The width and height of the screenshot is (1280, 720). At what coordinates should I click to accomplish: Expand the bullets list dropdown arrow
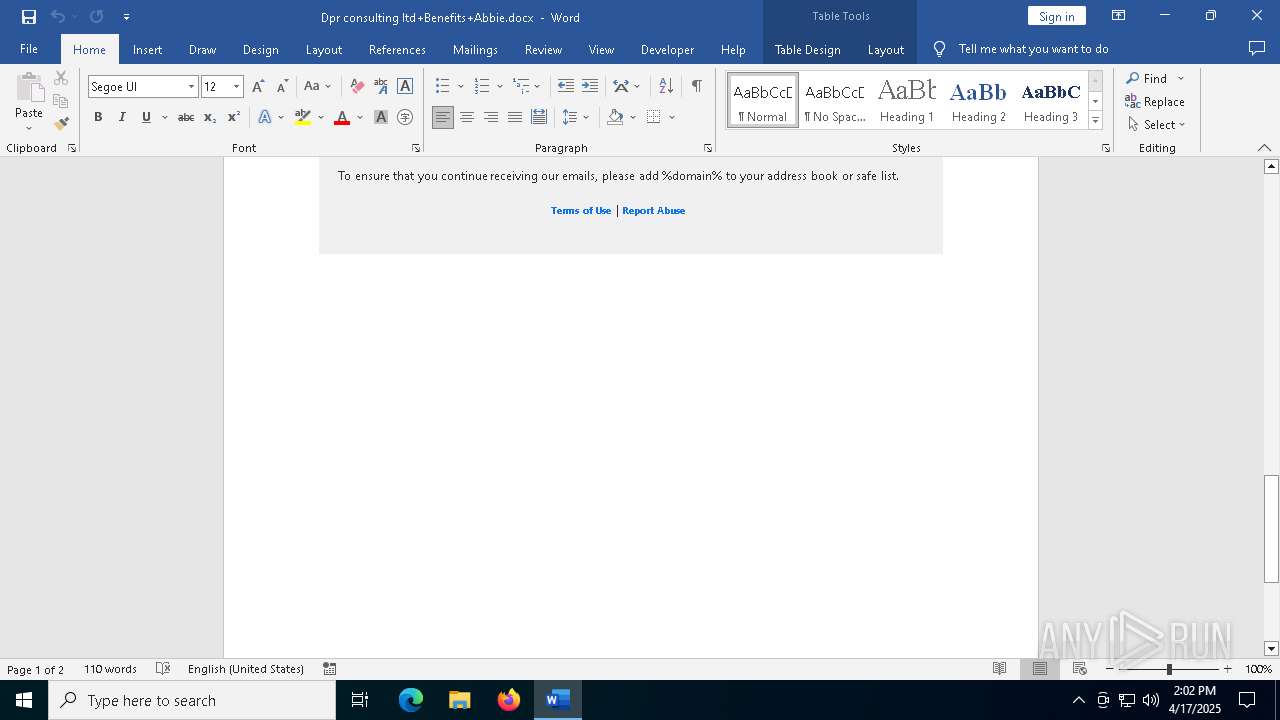point(460,86)
